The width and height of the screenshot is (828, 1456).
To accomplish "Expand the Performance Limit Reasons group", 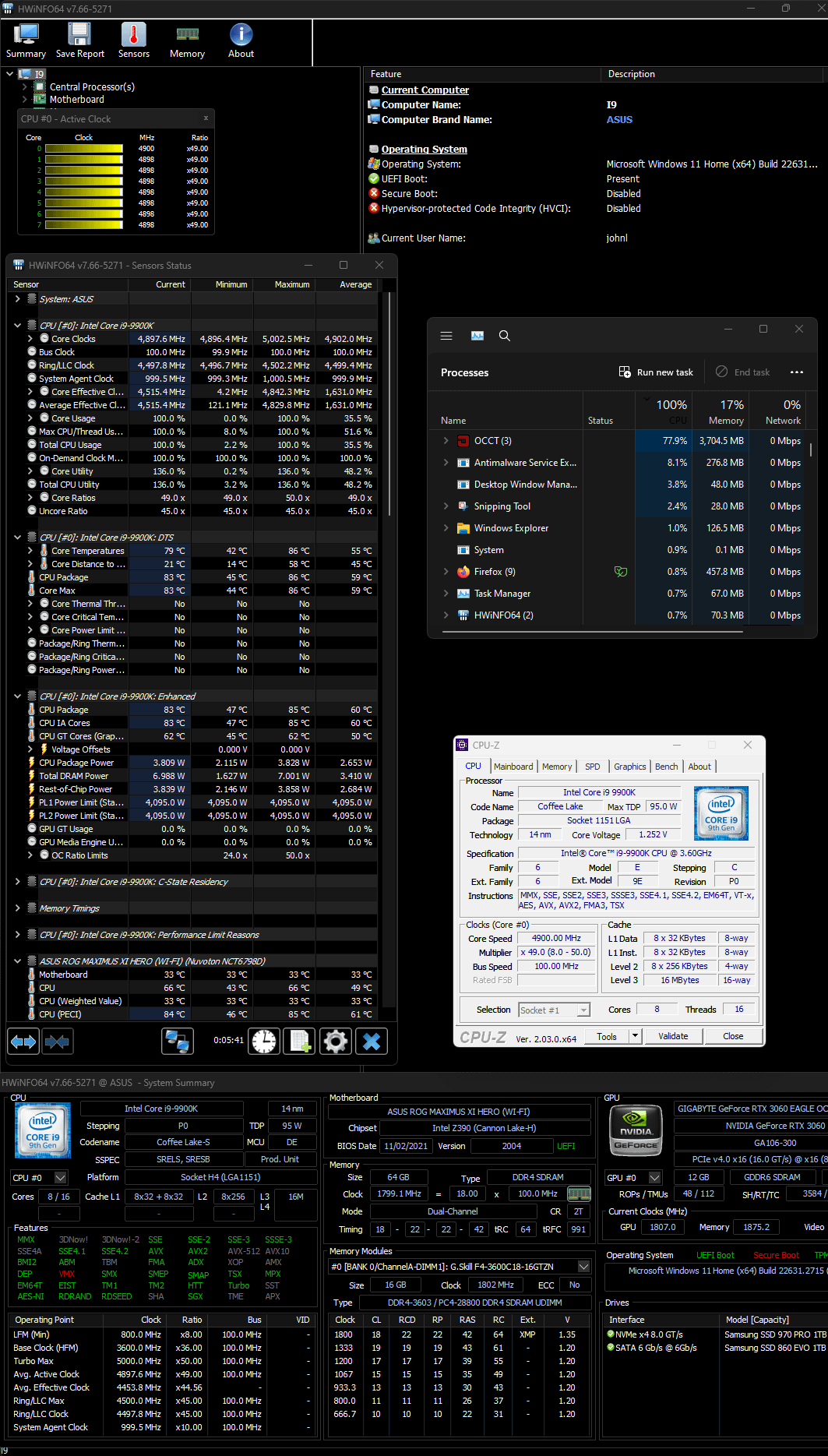I will coord(17,935).
